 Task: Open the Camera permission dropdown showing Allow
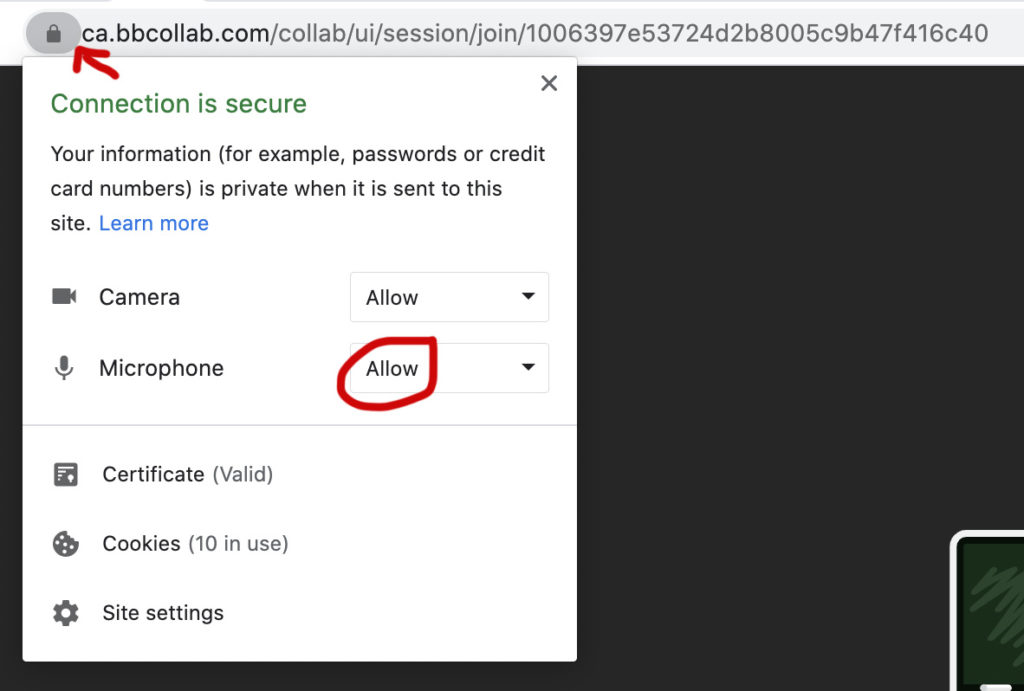(448, 297)
